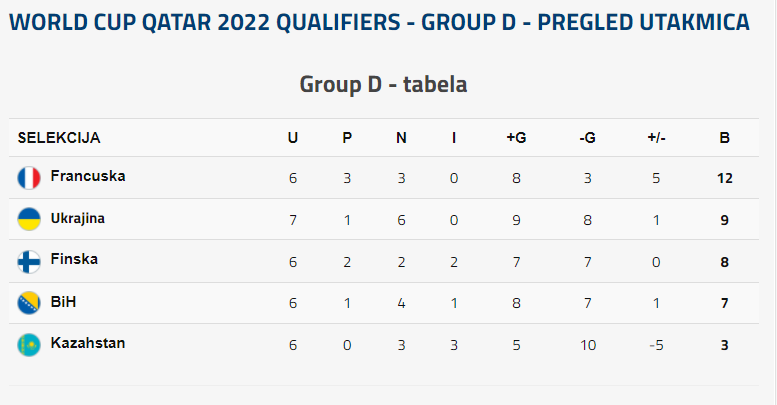The width and height of the screenshot is (777, 405).
Task: Click the N draws column header
Action: (401, 138)
